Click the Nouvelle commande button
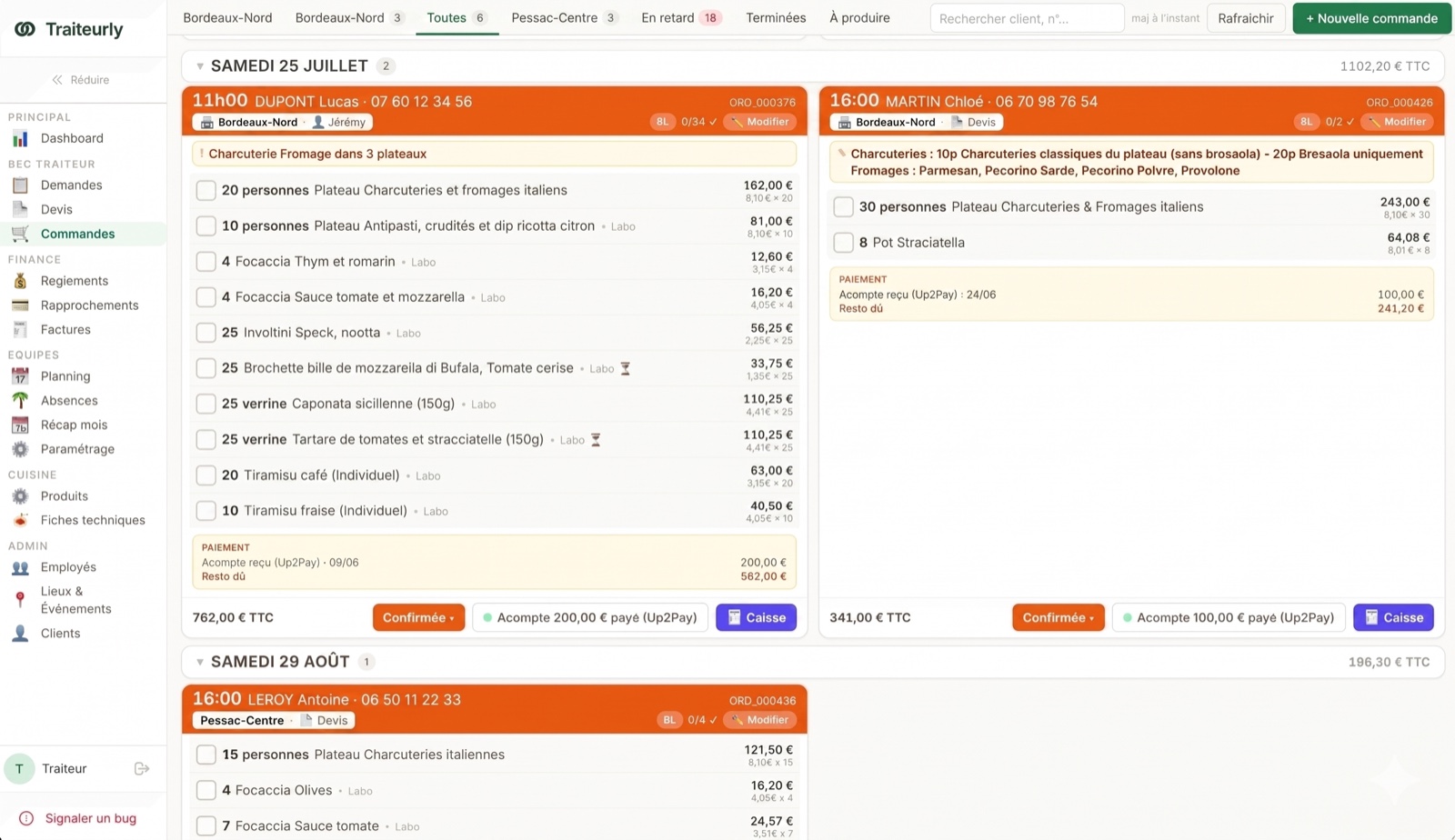Image resolution: width=1455 pixels, height=840 pixels. (x=1371, y=18)
